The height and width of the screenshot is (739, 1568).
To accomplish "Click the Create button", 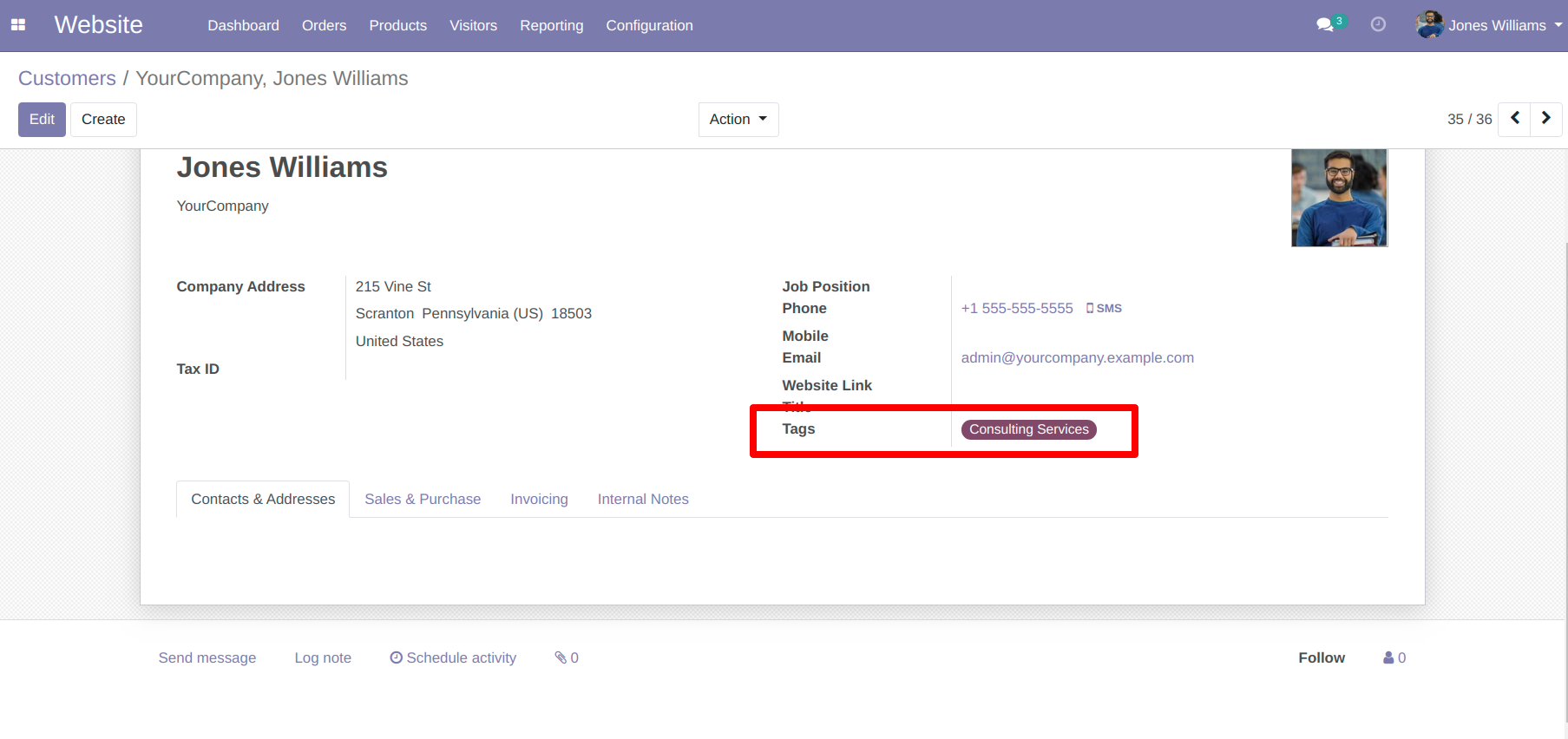I will click(x=103, y=120).
